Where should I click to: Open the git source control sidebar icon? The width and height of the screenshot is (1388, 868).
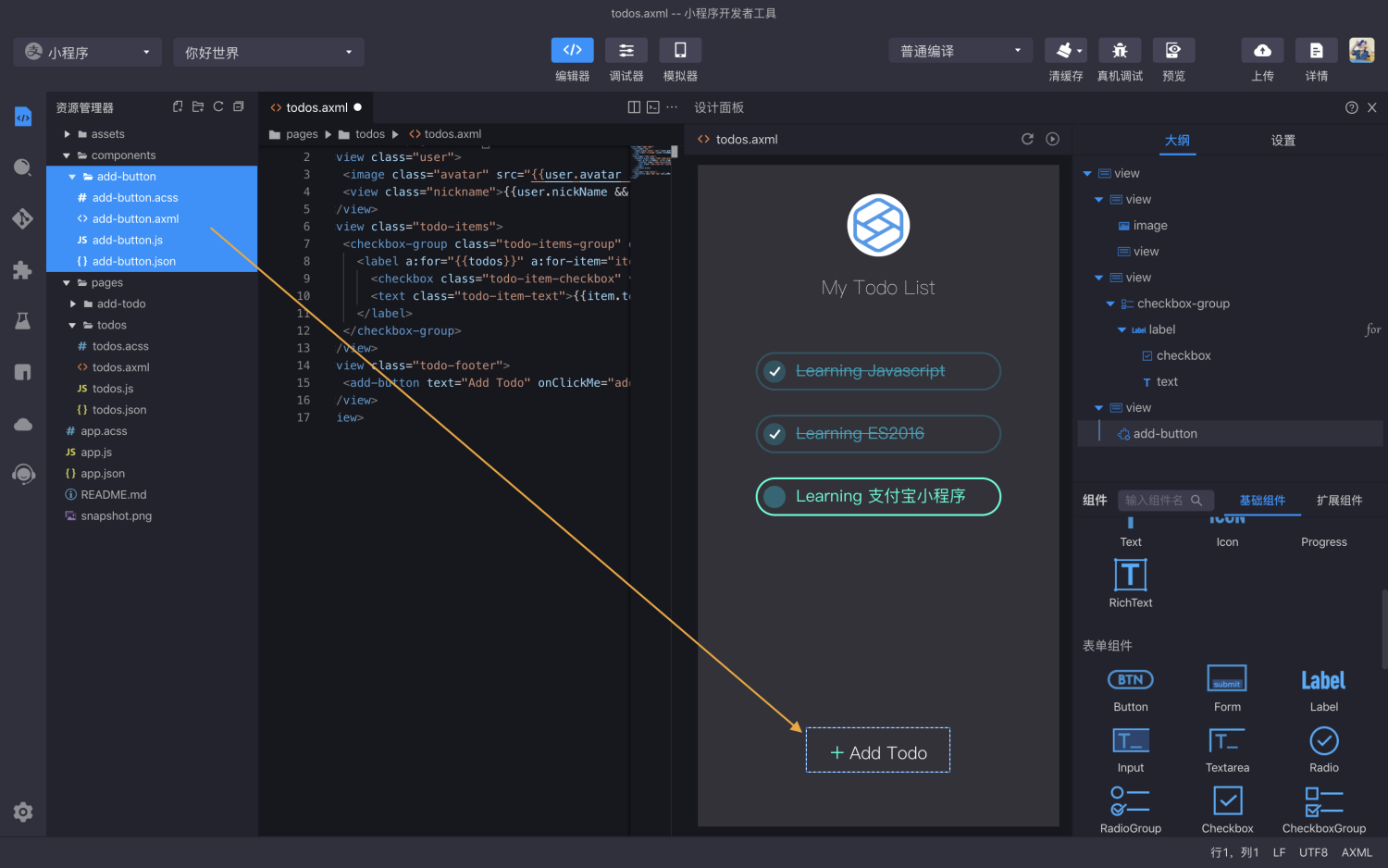pos(23,219)
